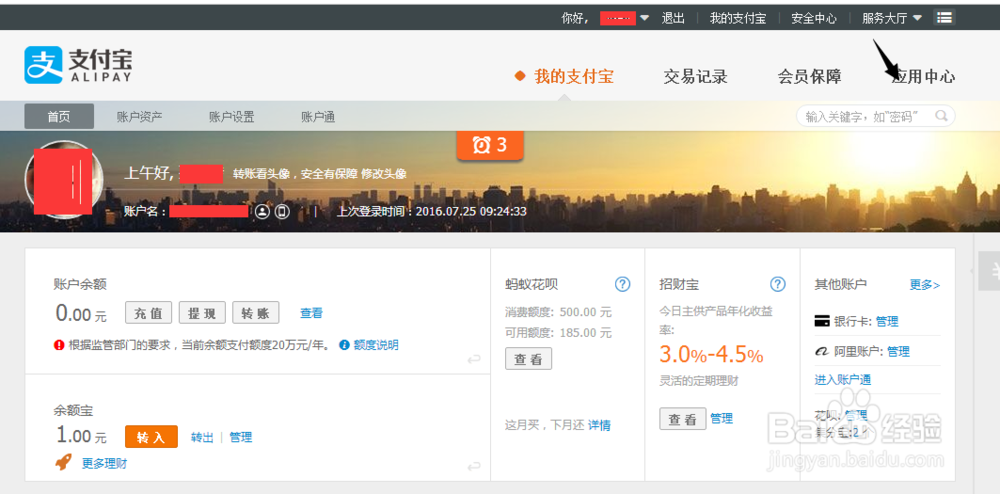Open the 更多理财 link
Viewport: 1000px width, 494px height.
105,463
